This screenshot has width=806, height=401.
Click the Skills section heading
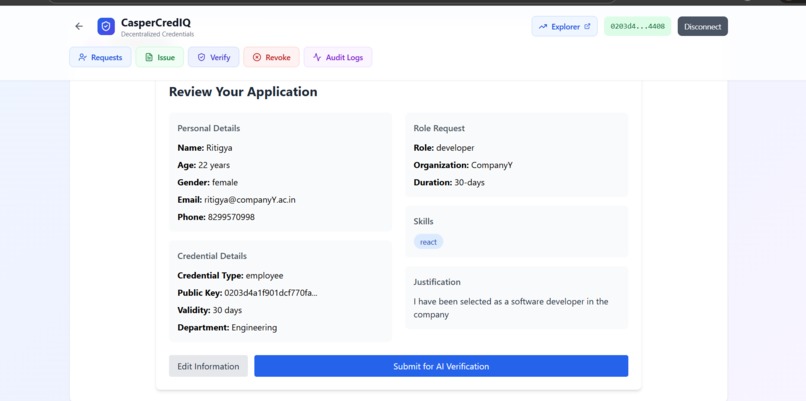point(424,222)
